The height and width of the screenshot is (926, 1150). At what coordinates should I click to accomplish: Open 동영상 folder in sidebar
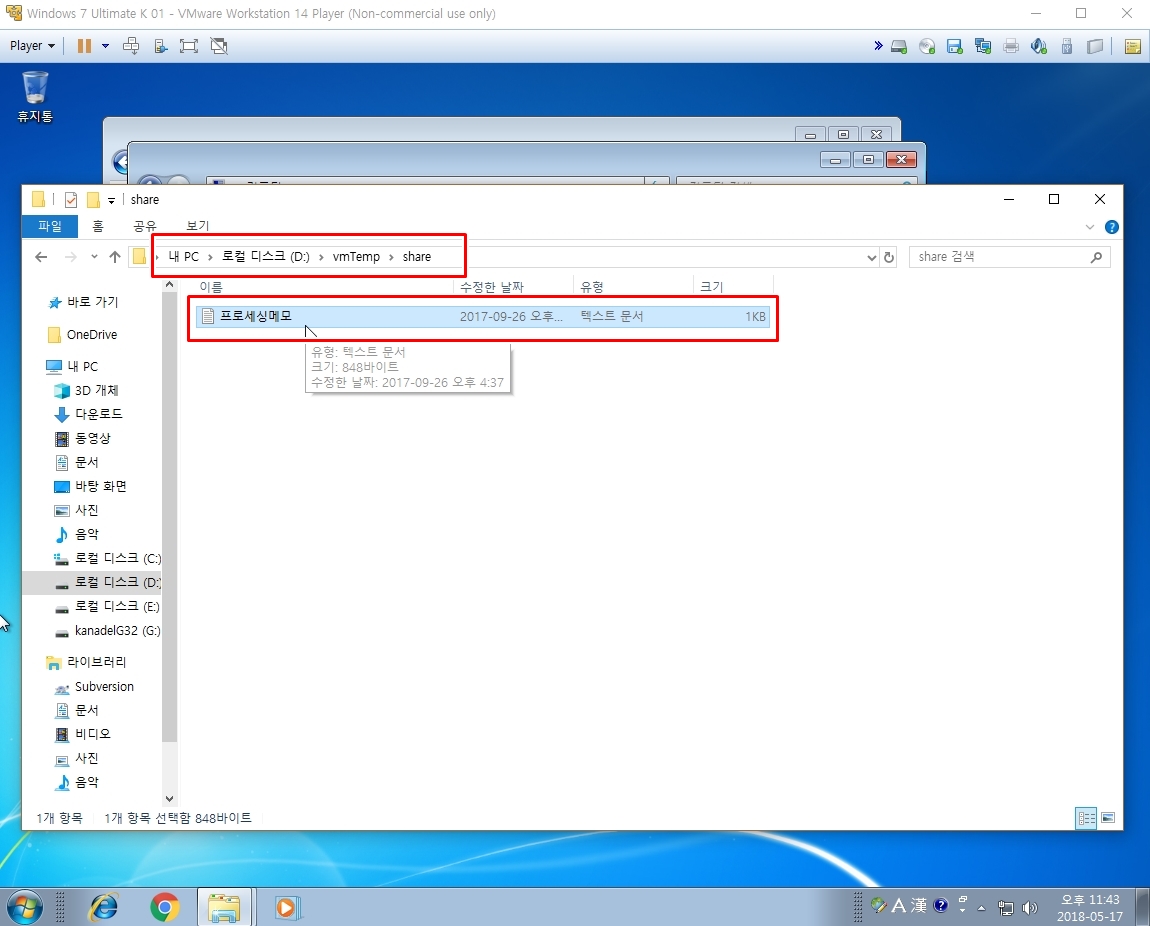[x=92, y=438]
